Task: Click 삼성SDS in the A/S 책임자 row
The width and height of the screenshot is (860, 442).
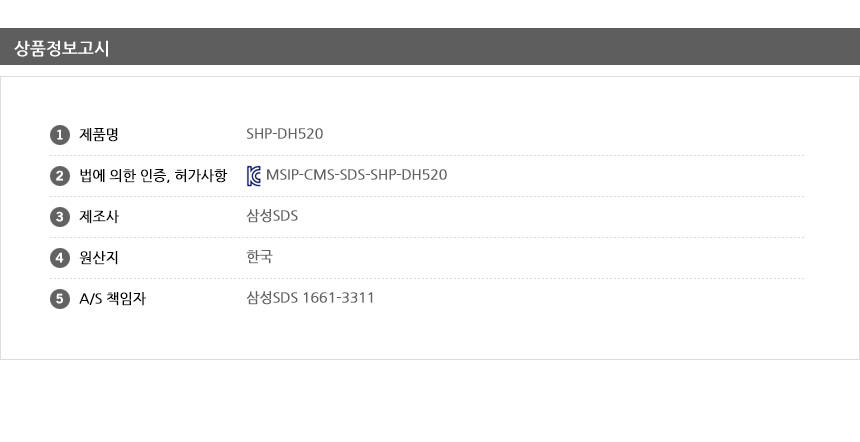Action: pyautogui.click(x=272, y=298)
